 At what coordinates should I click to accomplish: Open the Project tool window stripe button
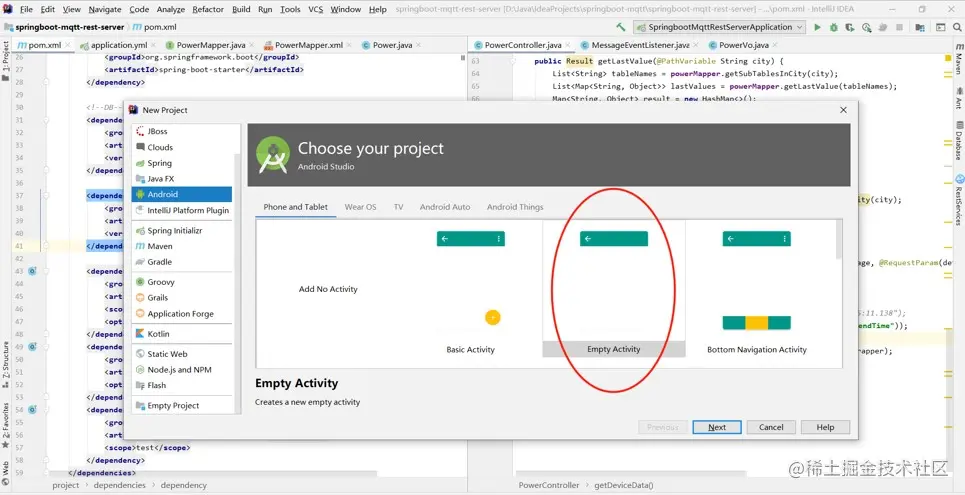click(6, 62)
